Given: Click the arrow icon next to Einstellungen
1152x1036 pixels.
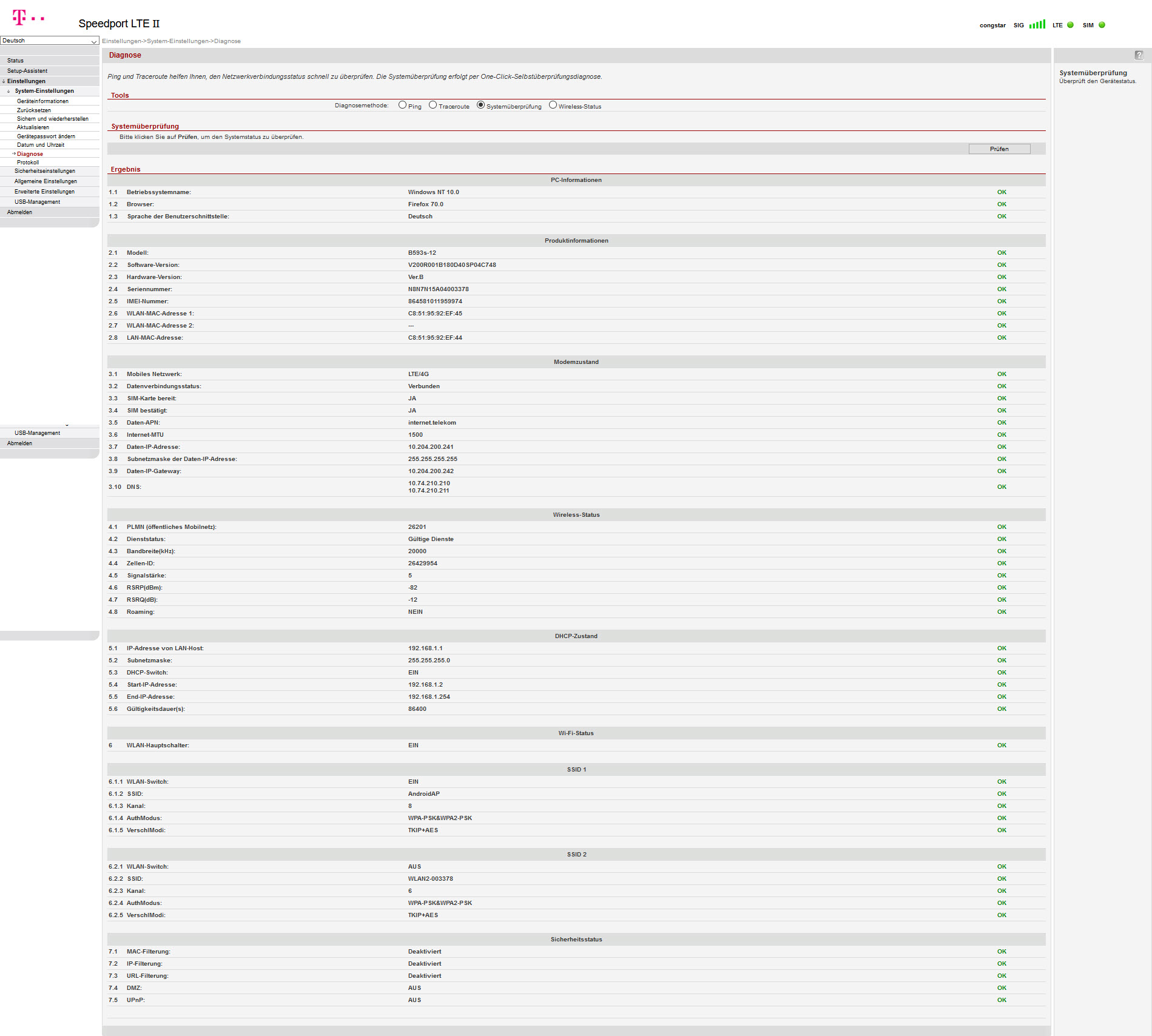Looking at the screenshot, I should pos(4,81).
